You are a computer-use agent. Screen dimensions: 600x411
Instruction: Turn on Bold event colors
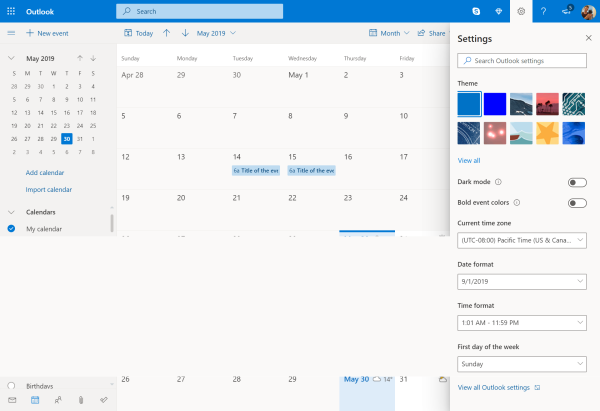pyautogui.click(x=576, y=203)
